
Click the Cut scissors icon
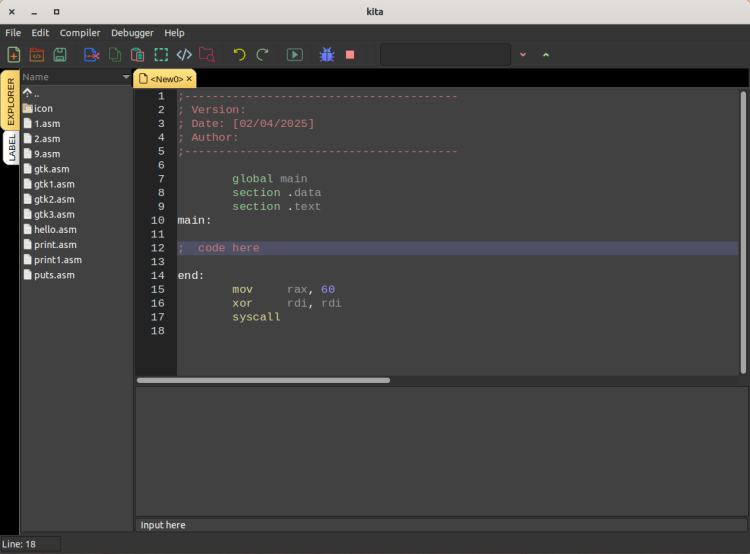(x=91, y=55)
